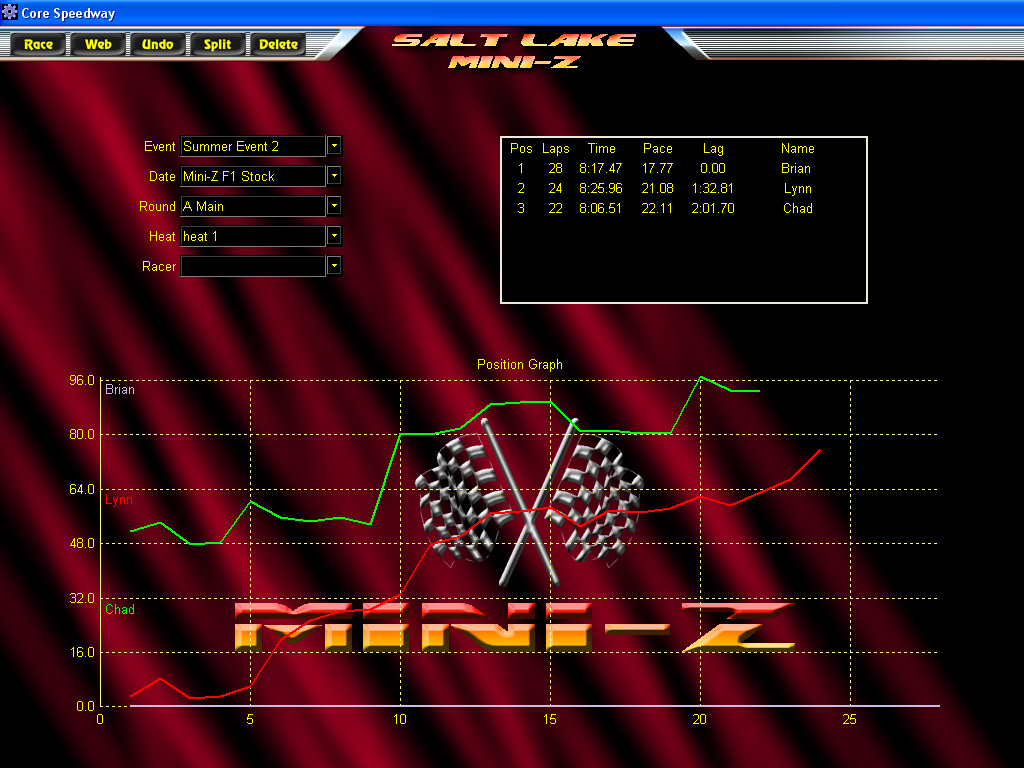This screenshot has width=1024, height=768.
Task: Click the Name column header
Action: click(x=797, y=148)
